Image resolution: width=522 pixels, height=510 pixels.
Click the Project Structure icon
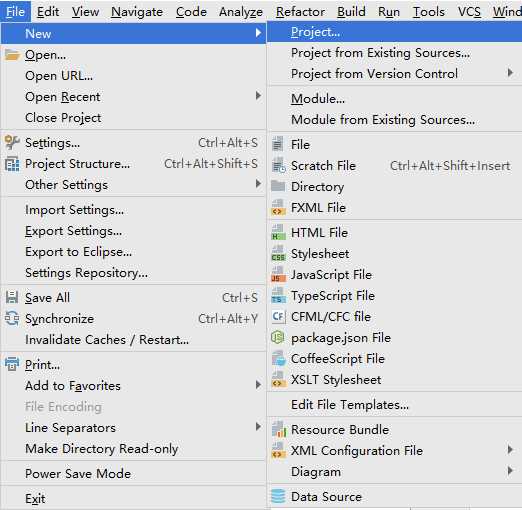click(12, 164)
